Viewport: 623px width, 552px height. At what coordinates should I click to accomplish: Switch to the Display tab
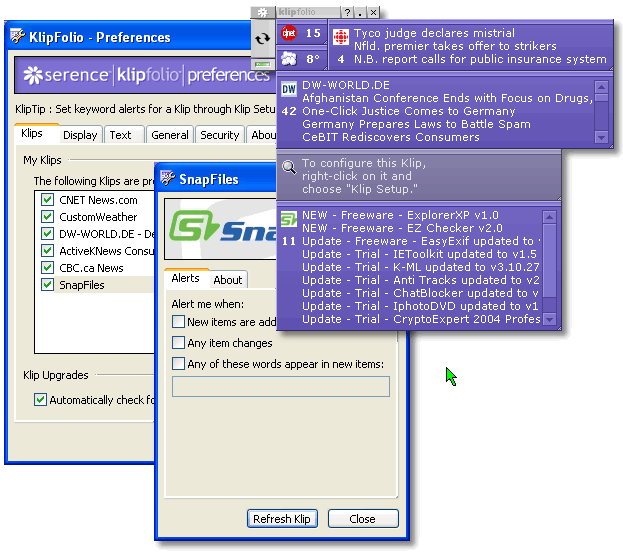80,135
